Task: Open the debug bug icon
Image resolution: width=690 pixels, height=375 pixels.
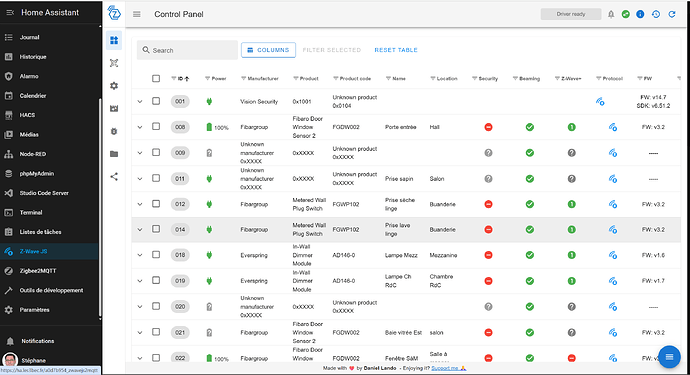Action: click(x=114, y=131)
